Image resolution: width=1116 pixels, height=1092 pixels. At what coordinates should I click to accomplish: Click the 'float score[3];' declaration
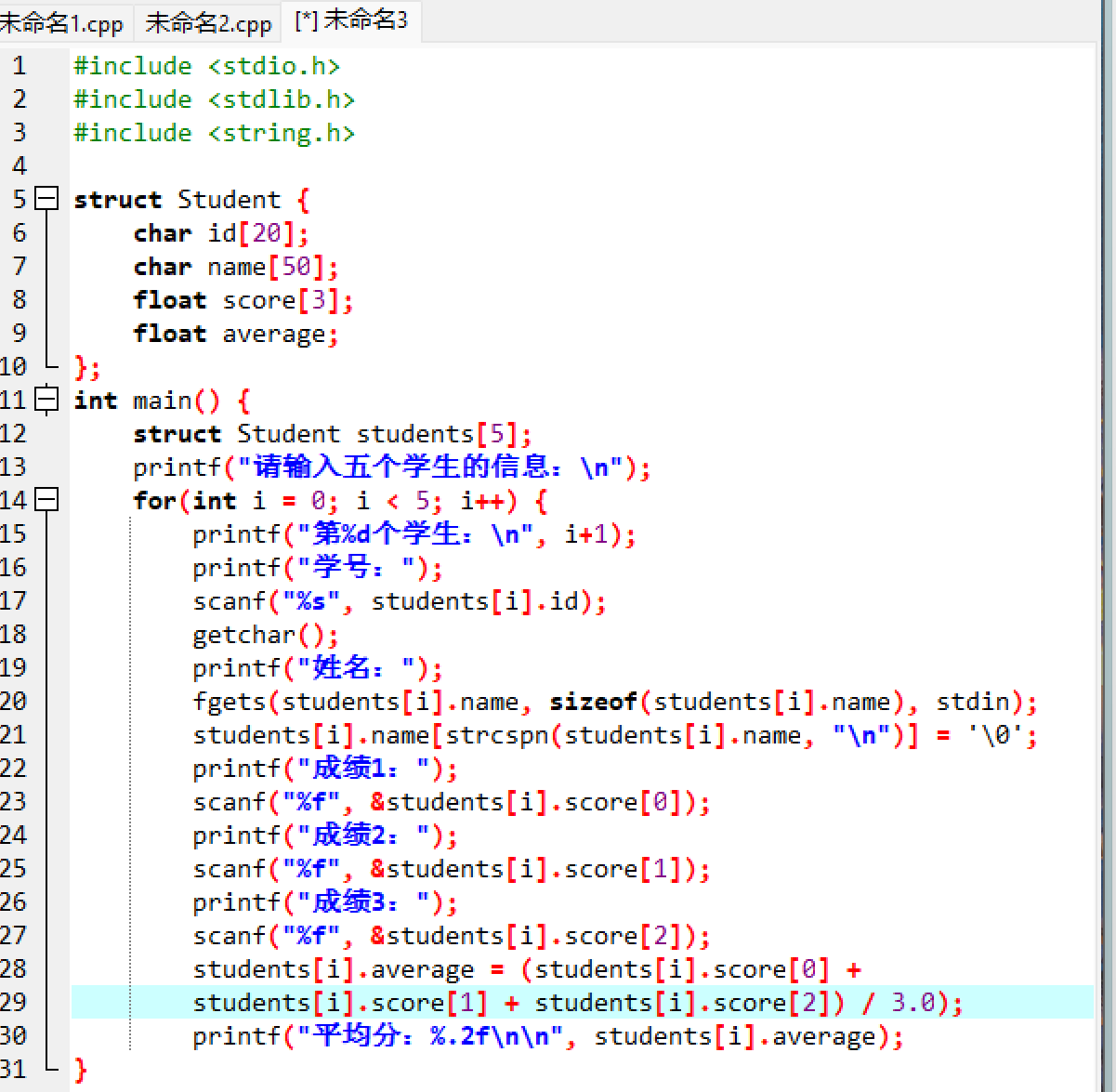click(243, 300)
